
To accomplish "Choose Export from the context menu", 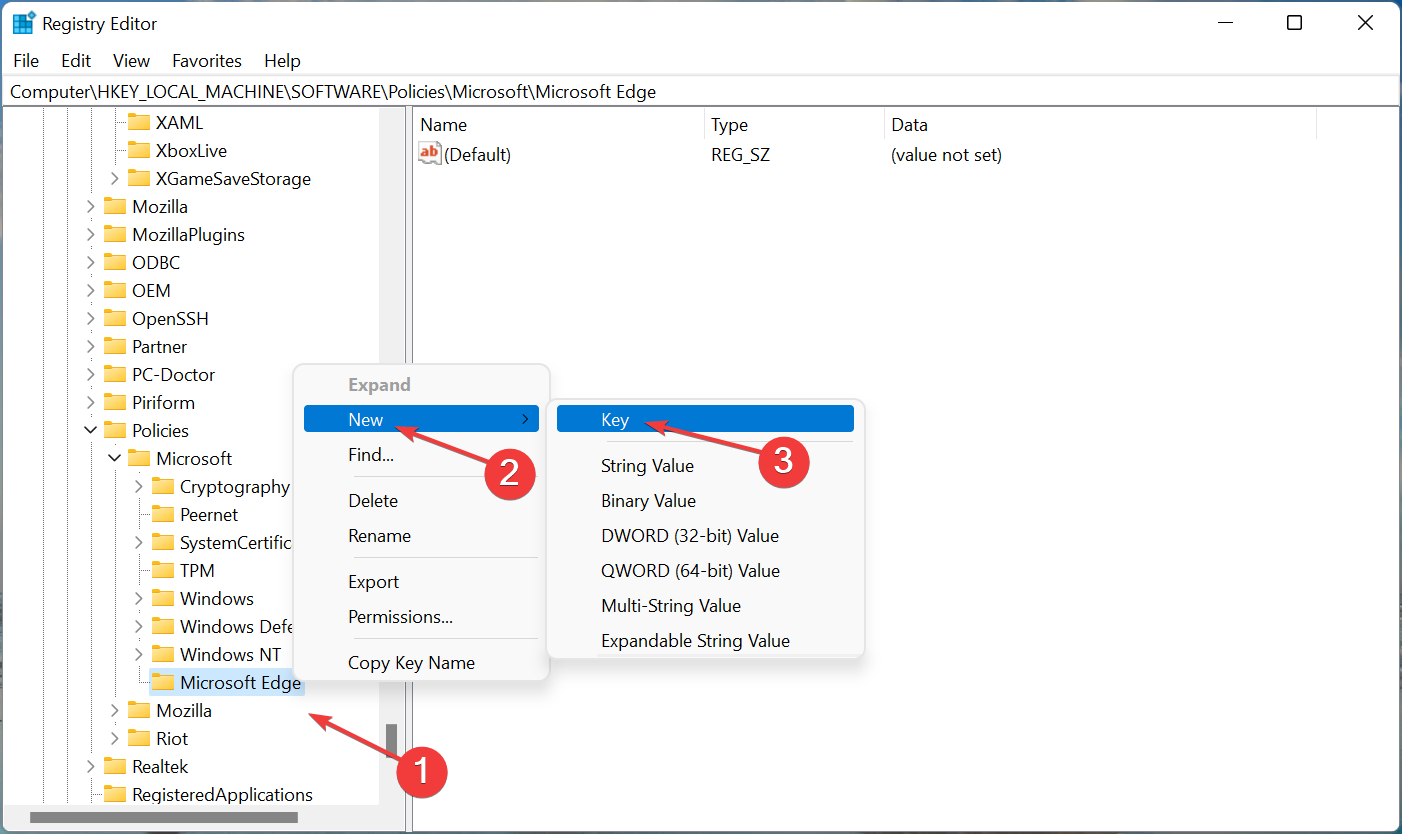I will [372, 581].
